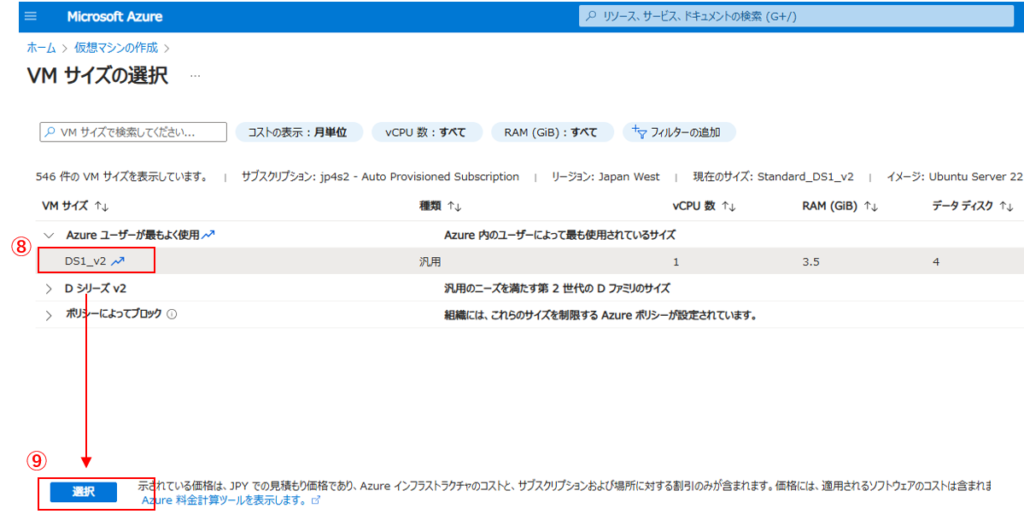Click the magnifier icon in top search bar

(591, 16)
